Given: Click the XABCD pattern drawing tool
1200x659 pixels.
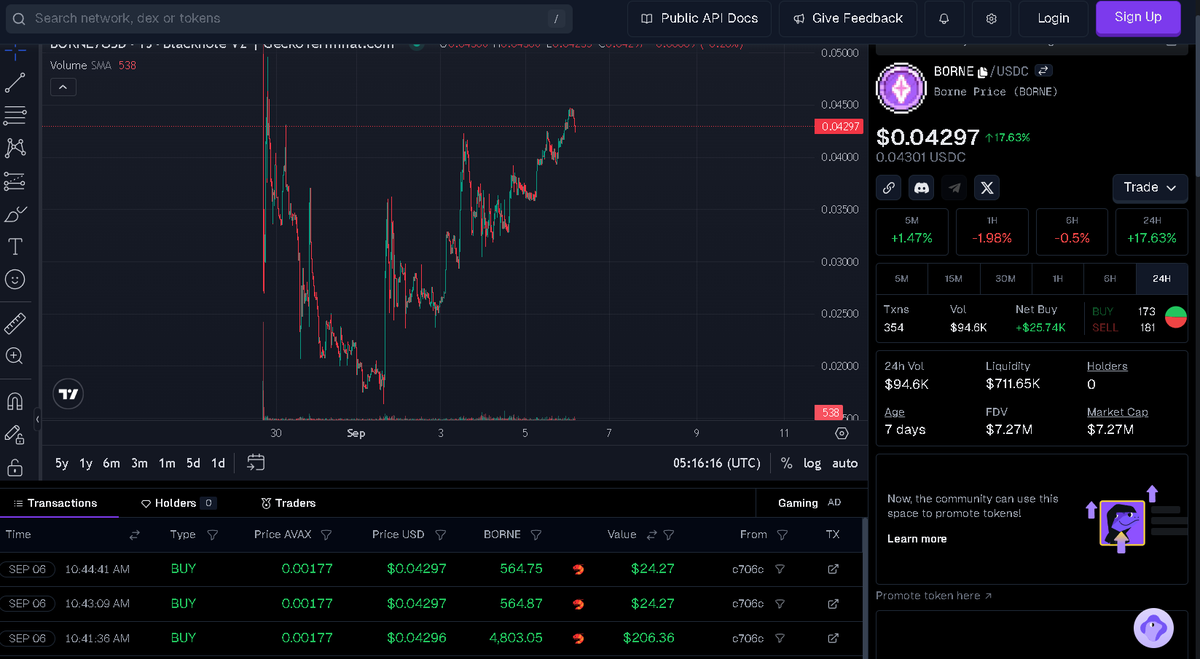Looking at the screenshot, I should click(x=14, y=147).
